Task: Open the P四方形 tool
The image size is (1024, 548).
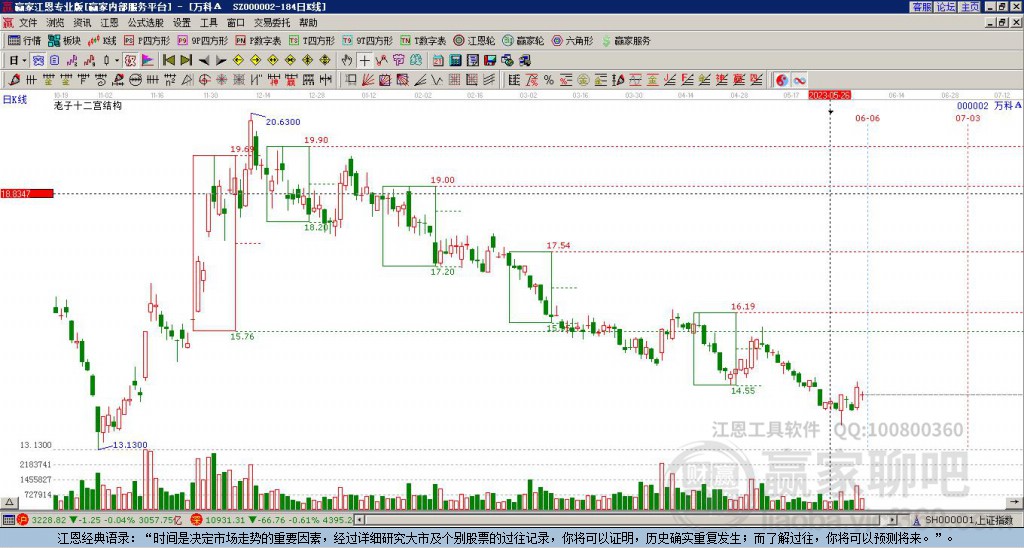Action: click(x=147, y=40)
